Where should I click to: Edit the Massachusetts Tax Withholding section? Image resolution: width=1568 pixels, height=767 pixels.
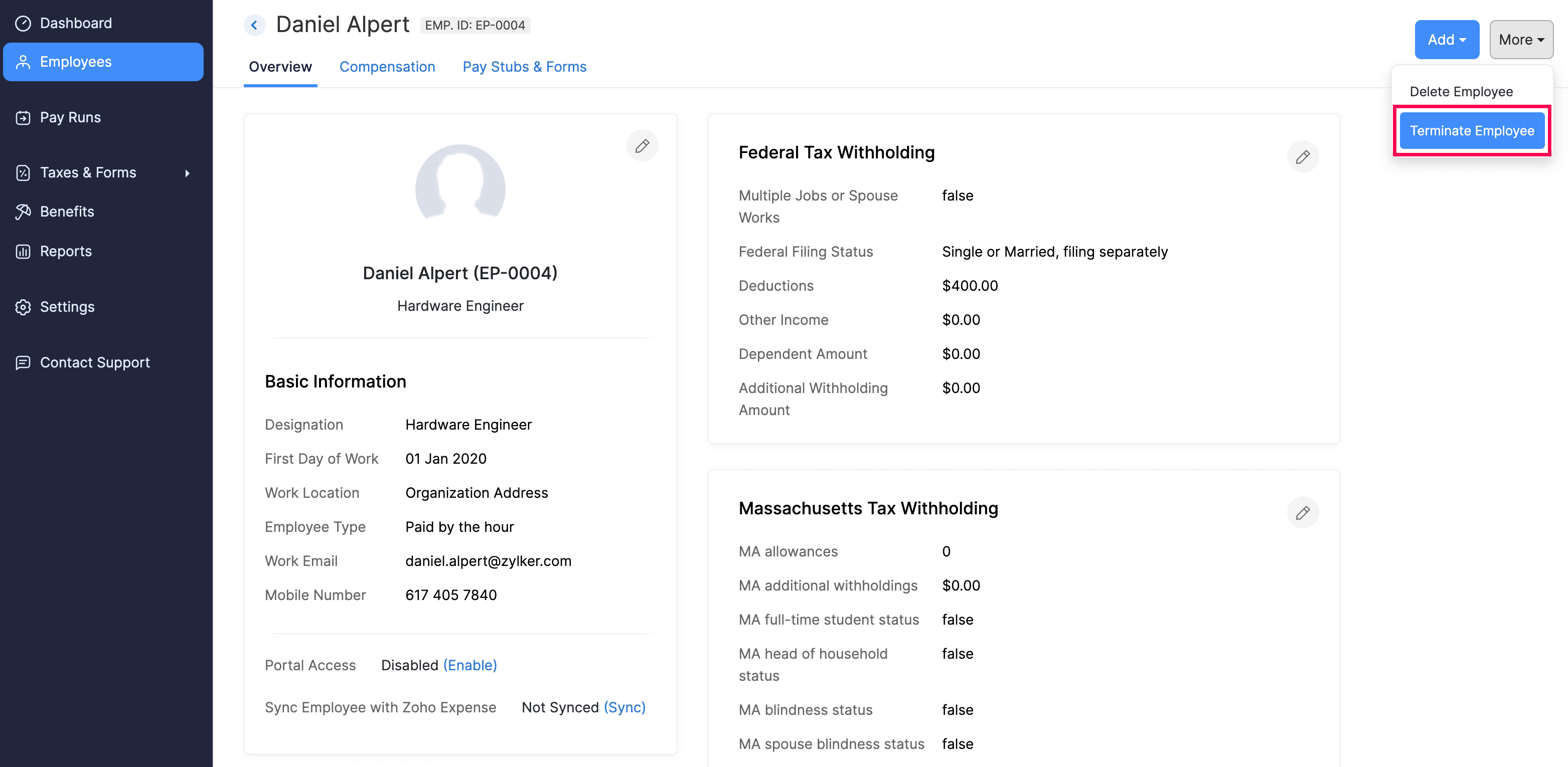click(1302, 513)
